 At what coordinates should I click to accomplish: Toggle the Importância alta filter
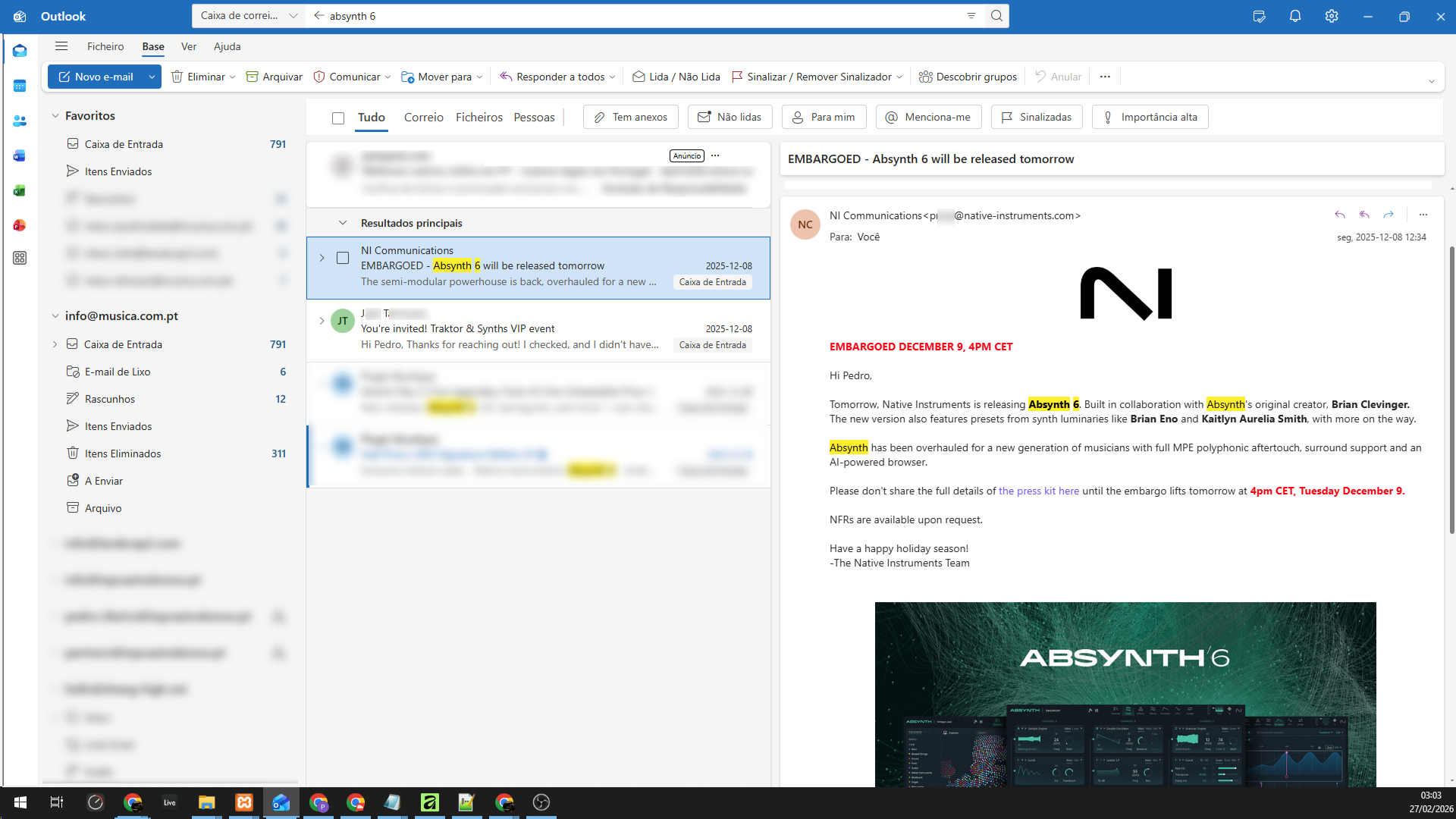click(1150, 117)
